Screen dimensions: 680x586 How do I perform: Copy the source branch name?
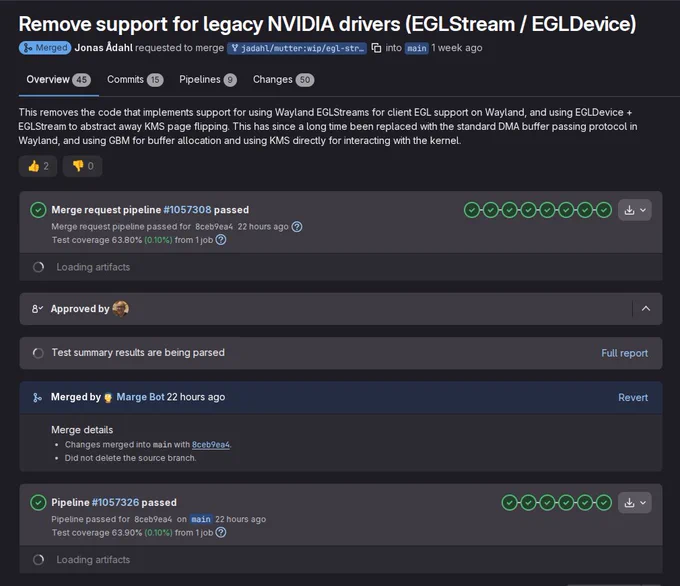376,48
